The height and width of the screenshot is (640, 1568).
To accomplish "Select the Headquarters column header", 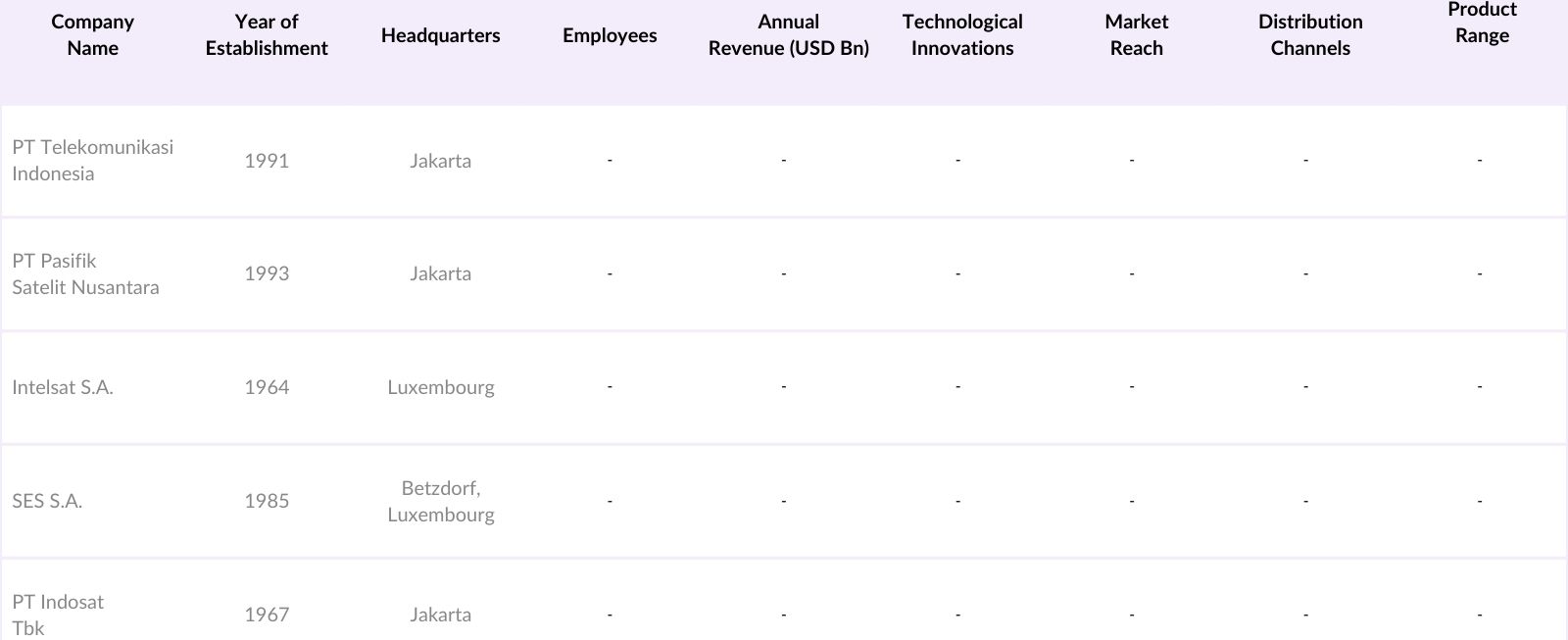I will coord(440,35).
